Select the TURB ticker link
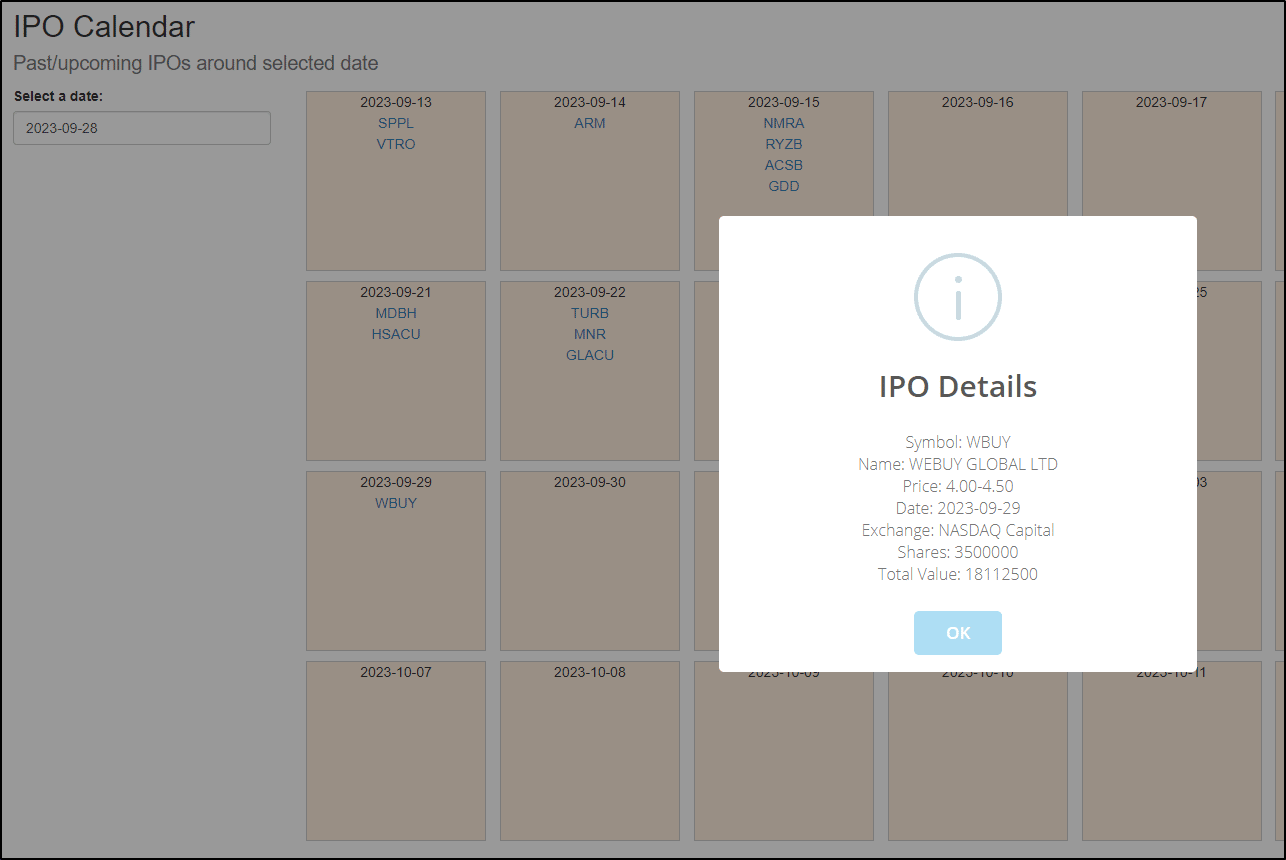 pos(590,313)
